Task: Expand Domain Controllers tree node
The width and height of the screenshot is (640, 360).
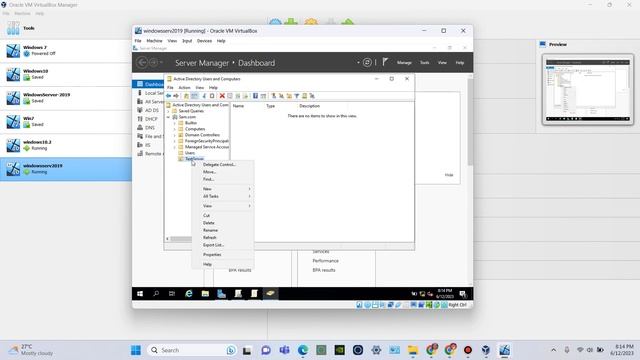Action: [x=175, y=135]
